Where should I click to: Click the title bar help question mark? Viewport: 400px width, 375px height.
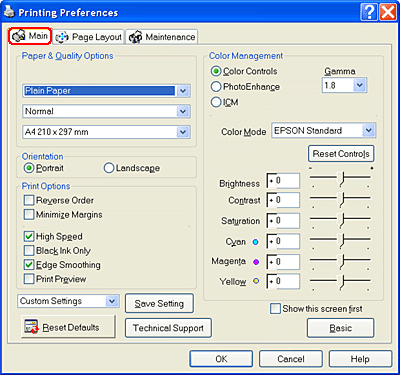point(369,13)
